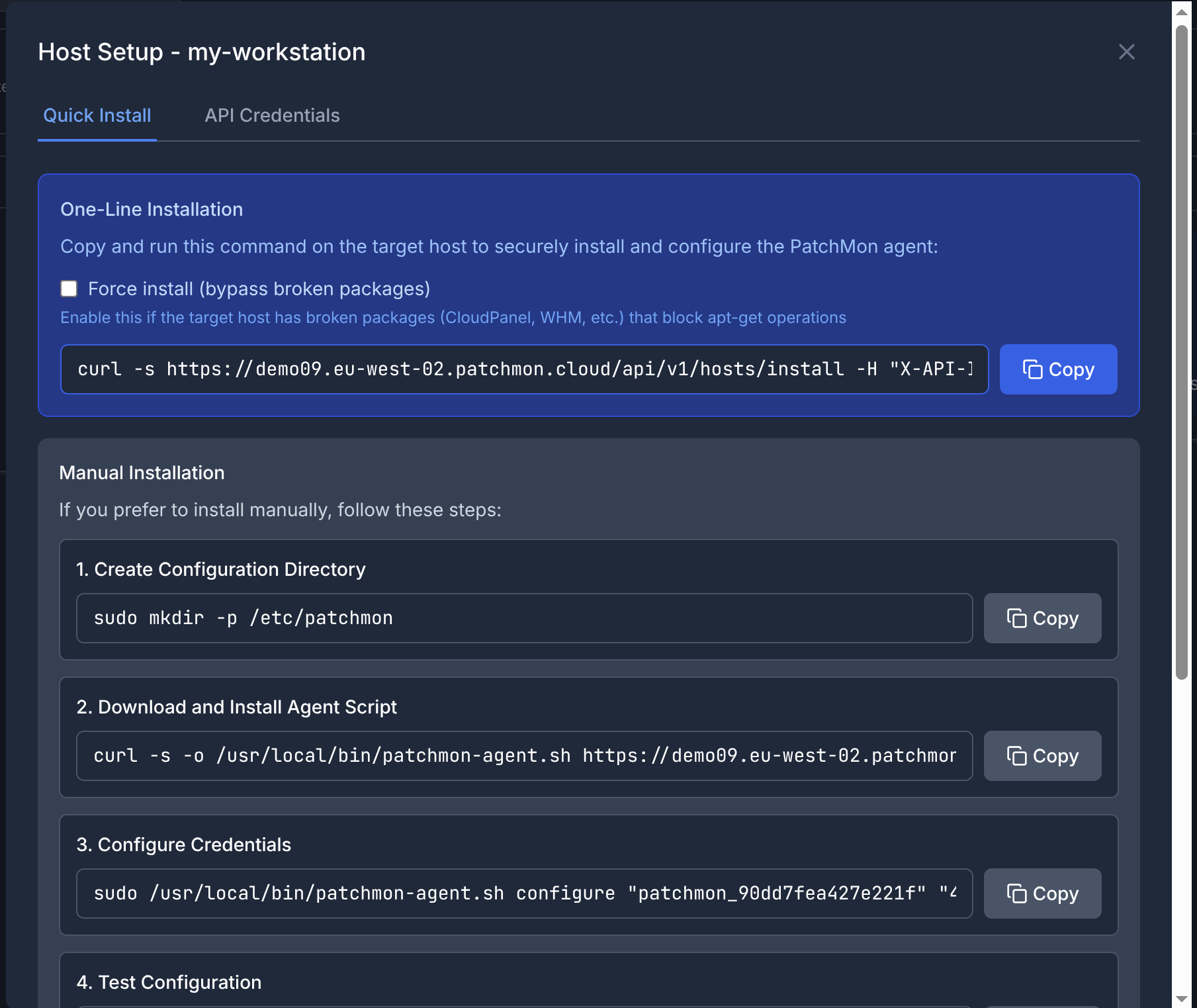Click the vertical scrollbar thumb

[1182, 351]
